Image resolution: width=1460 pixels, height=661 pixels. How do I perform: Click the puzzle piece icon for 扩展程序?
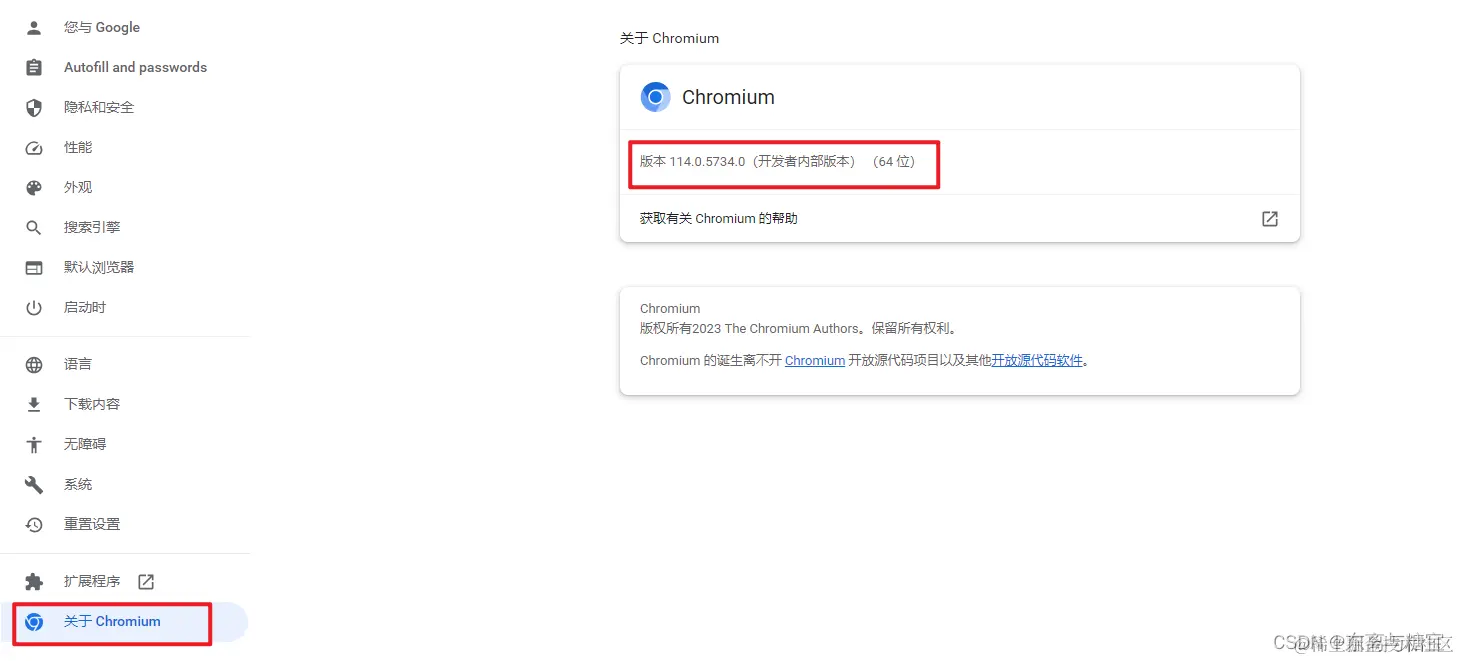[x=34, y=581]
